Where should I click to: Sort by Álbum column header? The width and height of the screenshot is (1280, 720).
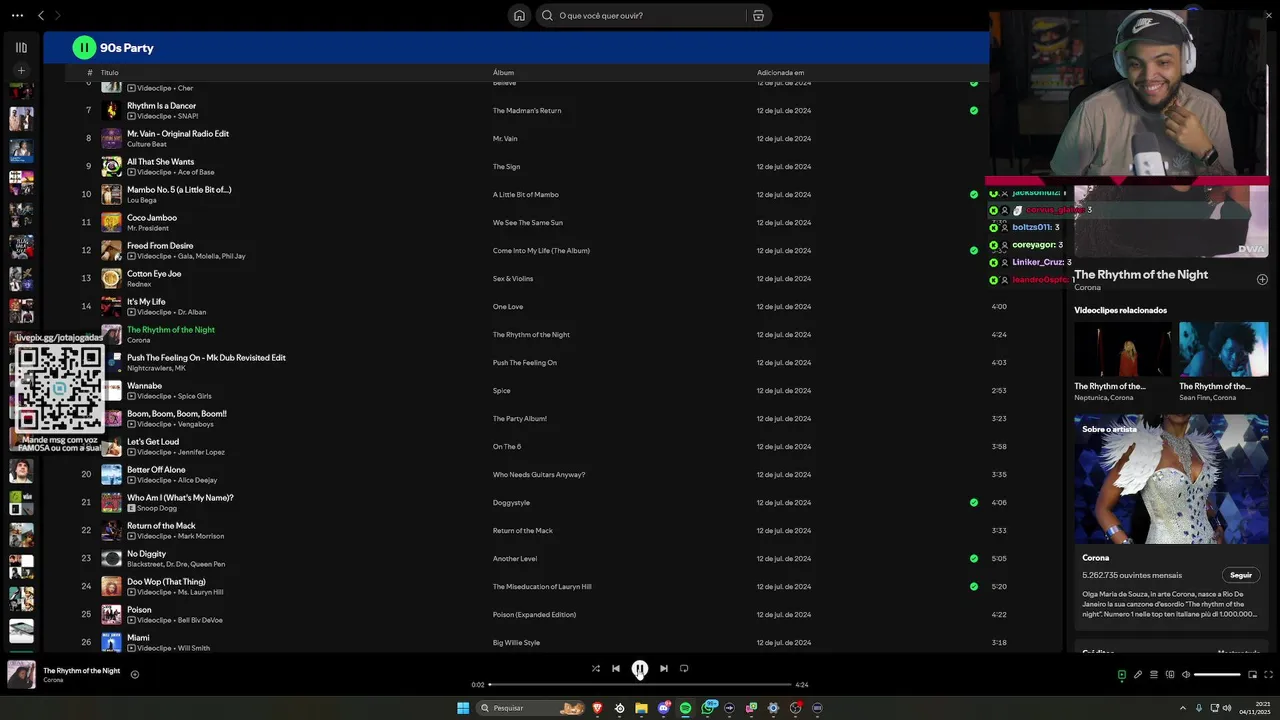[503, 72]
